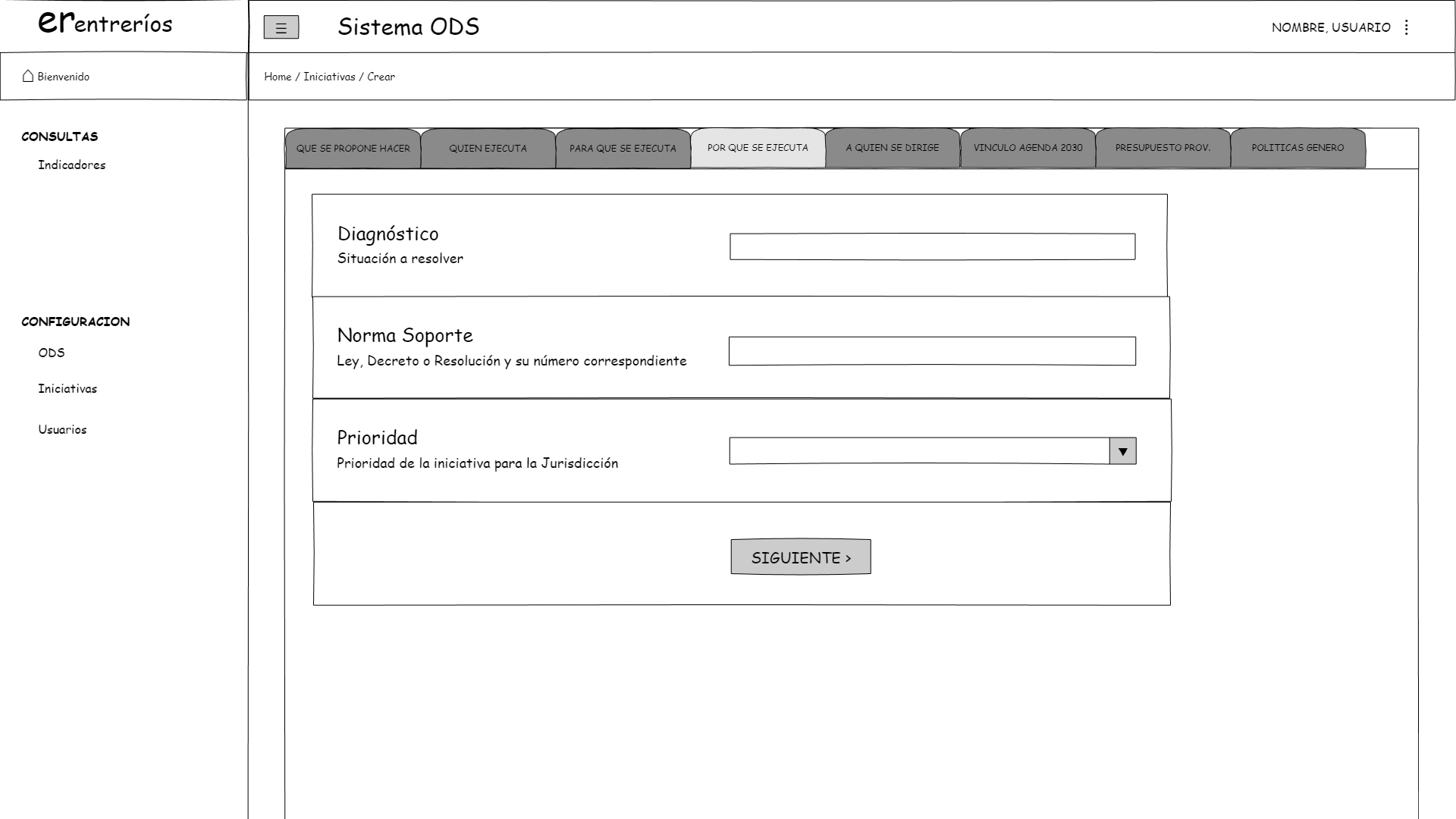Open VINCULO AGENDA 2030 tab
The width and height of the screenshot is (1456, 819).
pos(1028,148)
